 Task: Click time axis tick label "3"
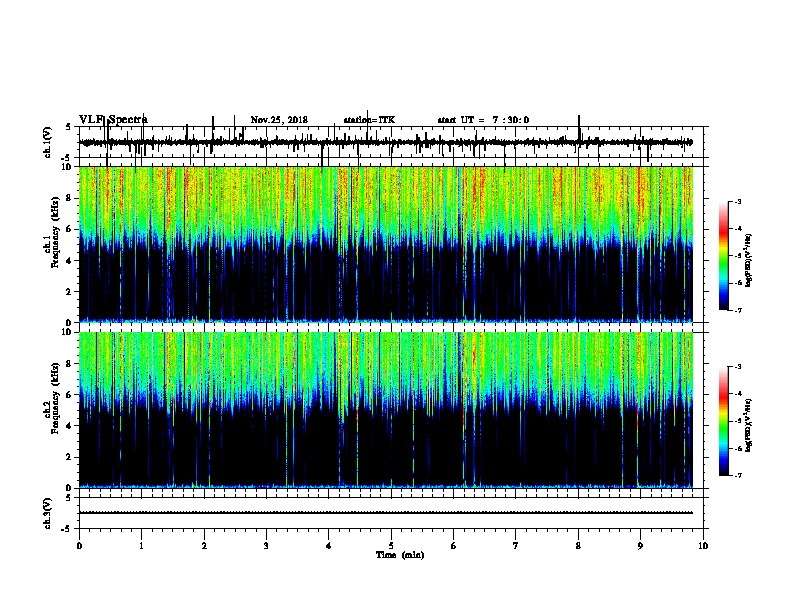coord(266,545)
